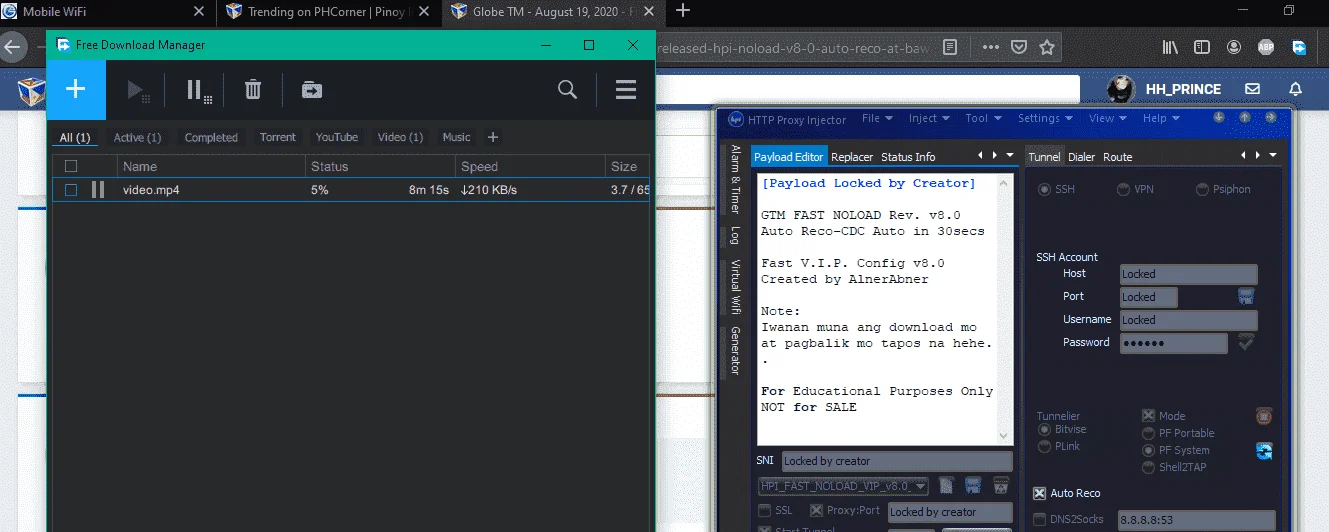This screenshot has height=532, width=1329.
Task: Filter downloads by YouTube
Action: coord(337,138)
